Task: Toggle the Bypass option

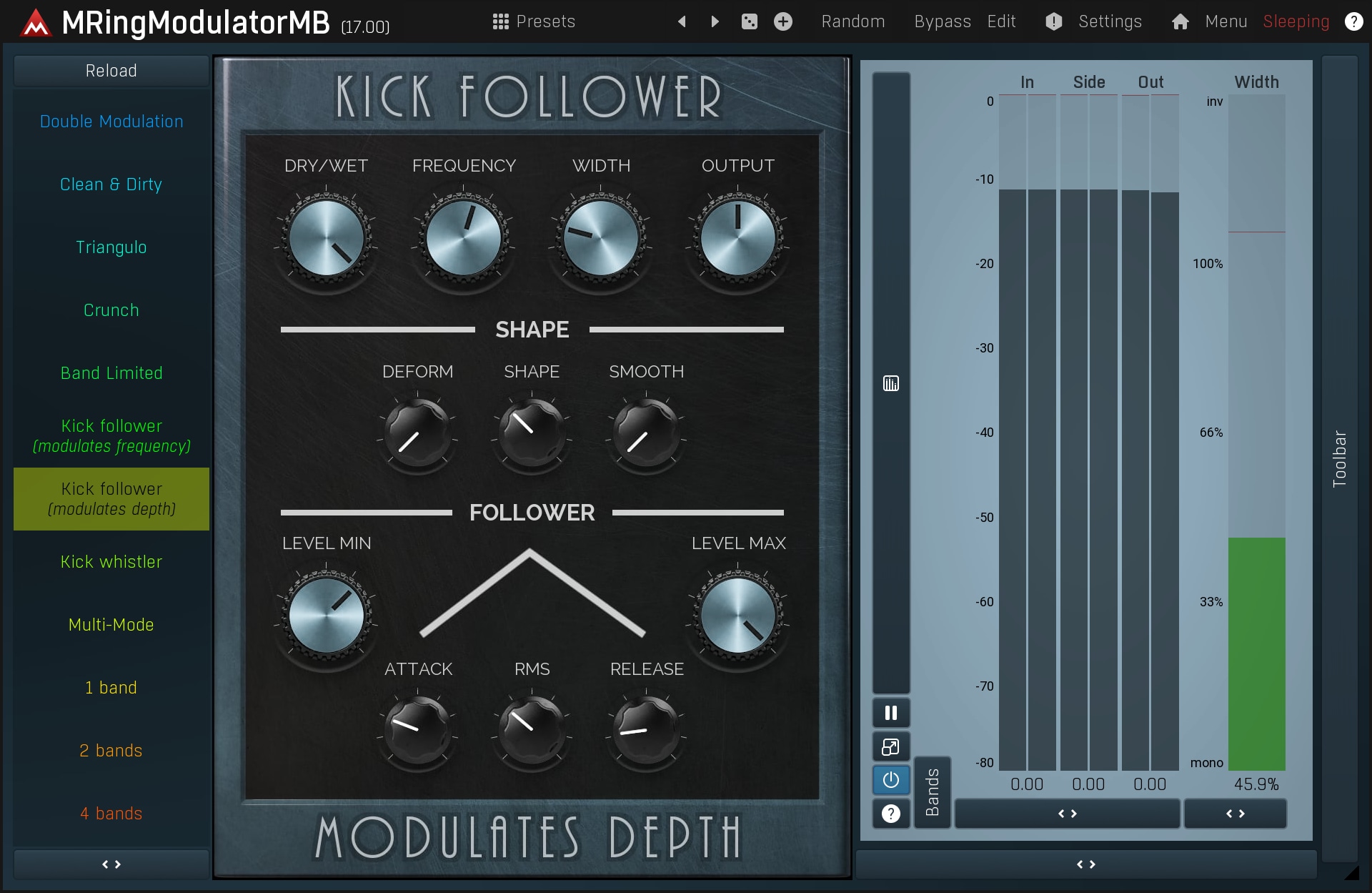Action: (x=942, y=21)
